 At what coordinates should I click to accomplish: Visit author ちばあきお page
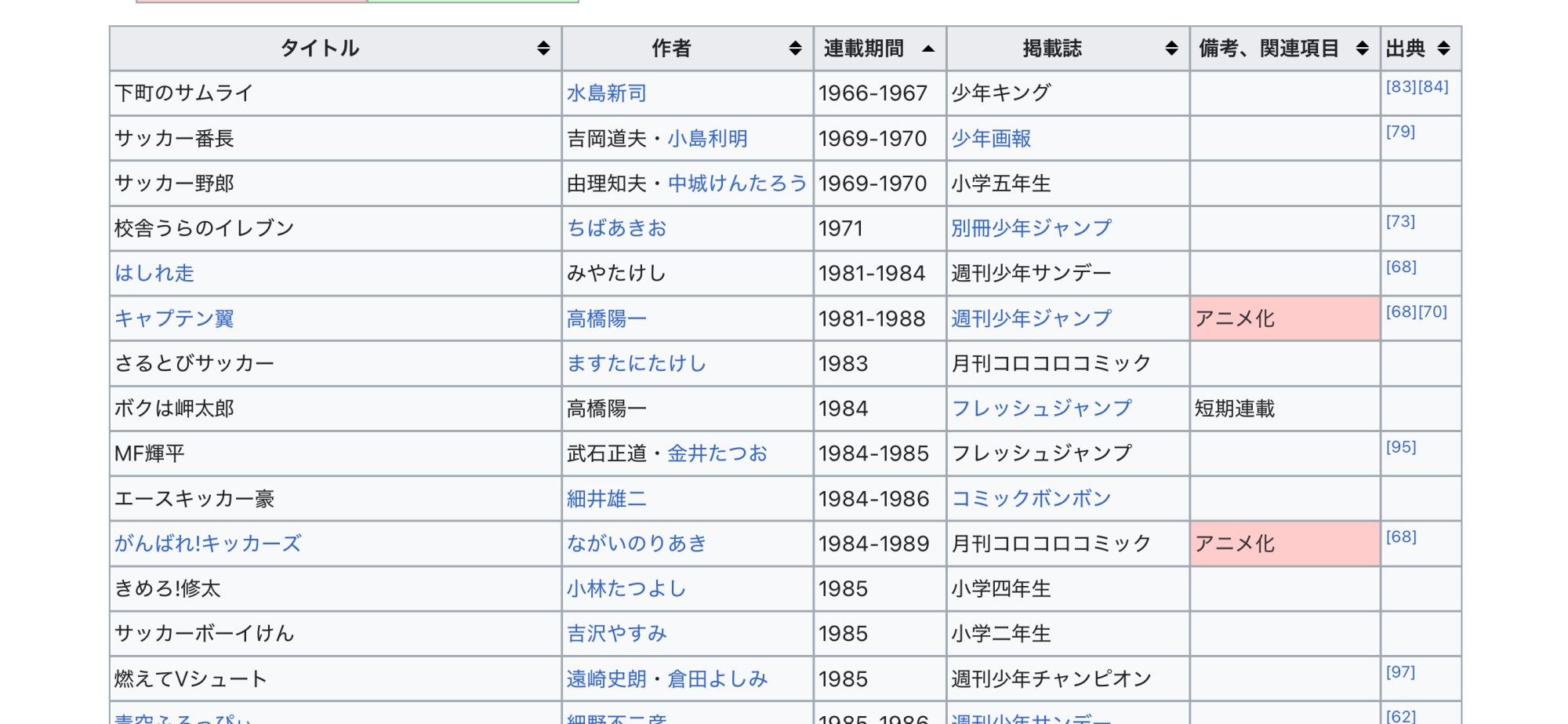point(616,228)
